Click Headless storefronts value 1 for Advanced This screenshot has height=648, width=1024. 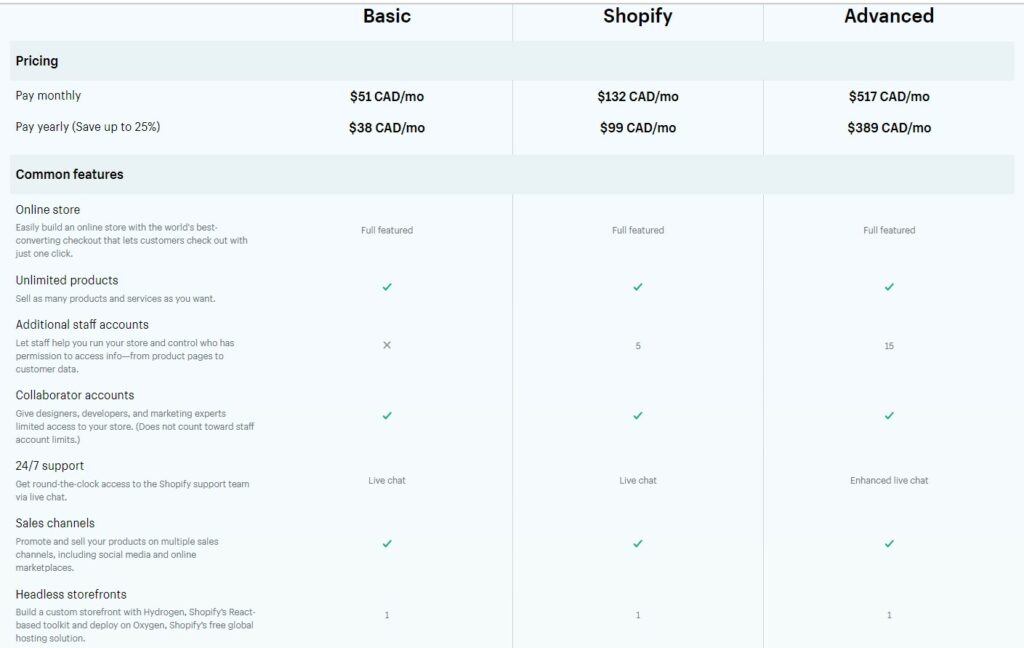889,615
